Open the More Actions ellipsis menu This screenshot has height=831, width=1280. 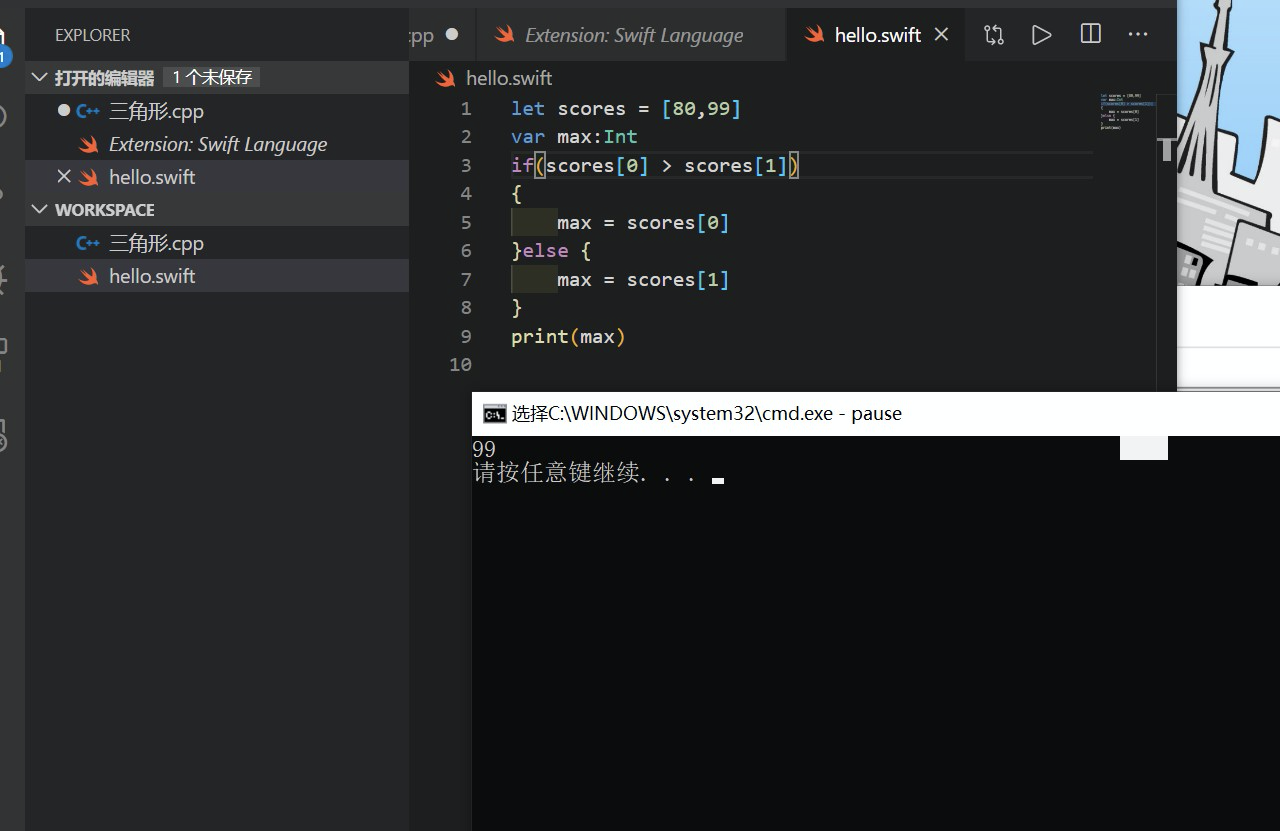1137,34
